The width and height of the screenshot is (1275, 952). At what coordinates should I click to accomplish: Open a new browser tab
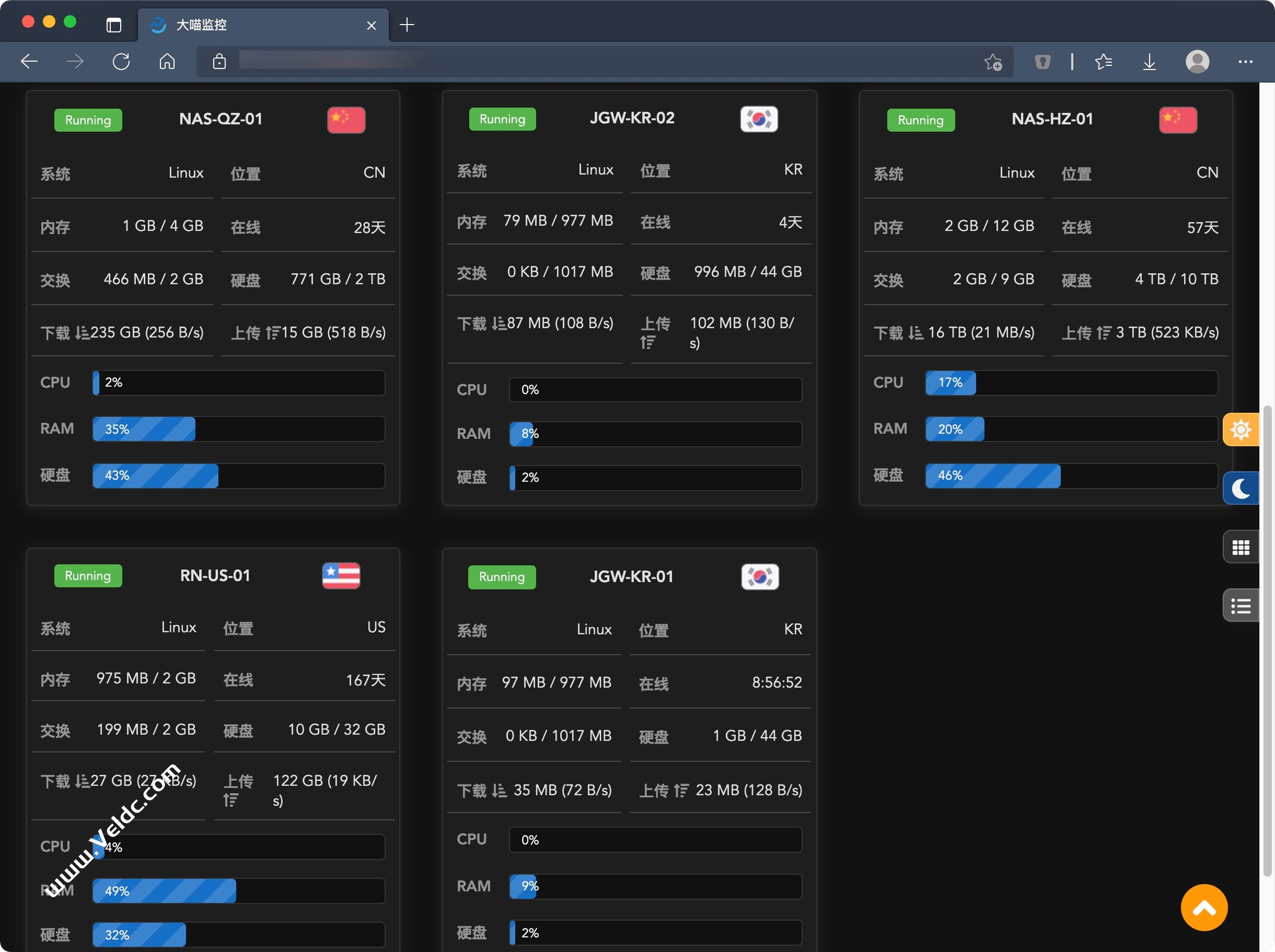tap(407, 25)
